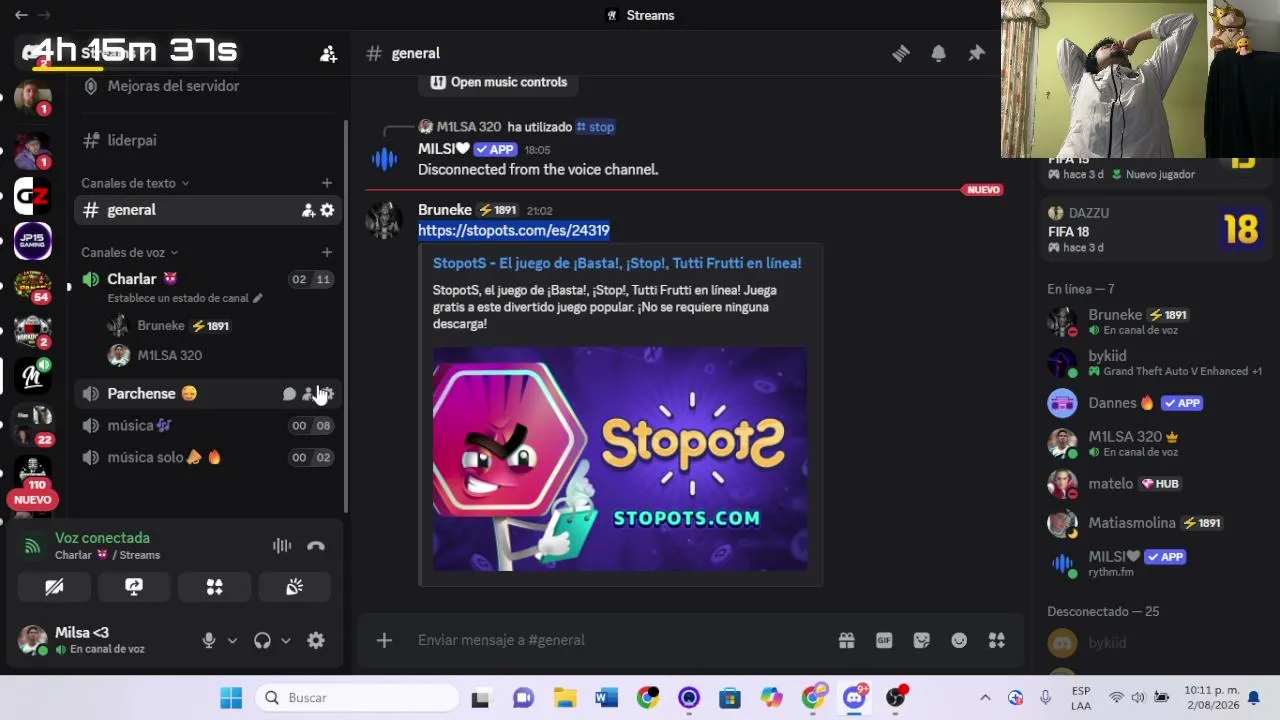Set a voice channel status
This screenshot has width=1280, height=720.
click(x=185, y=298)
